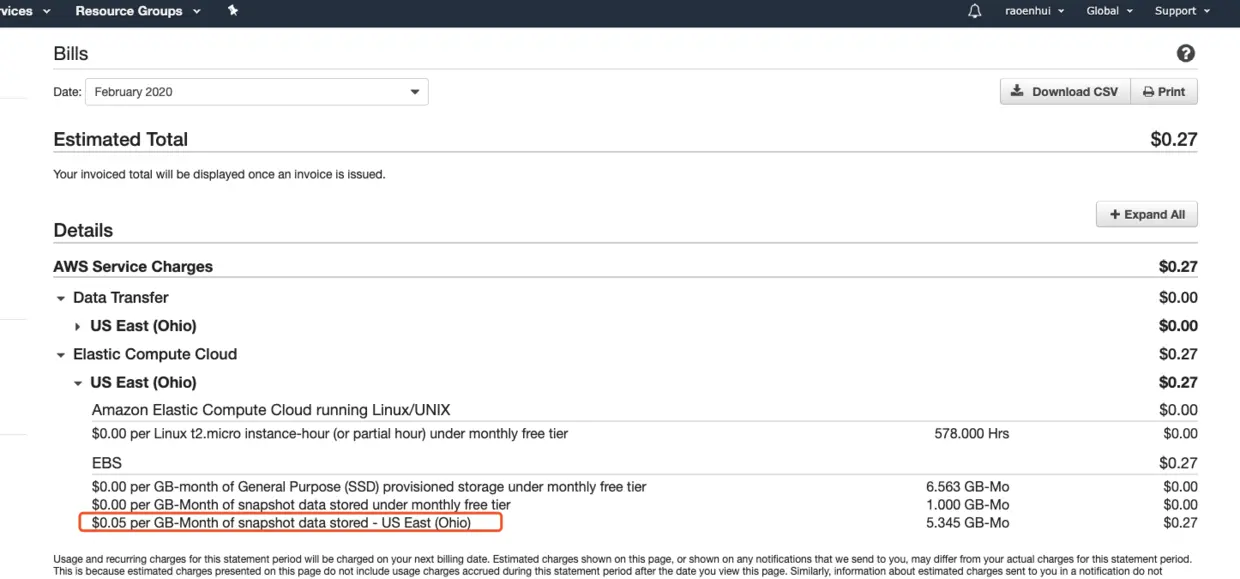Open the raoenhui account menu
The height and width of the screenshot is (579, 1240).
click(1035, 11)
